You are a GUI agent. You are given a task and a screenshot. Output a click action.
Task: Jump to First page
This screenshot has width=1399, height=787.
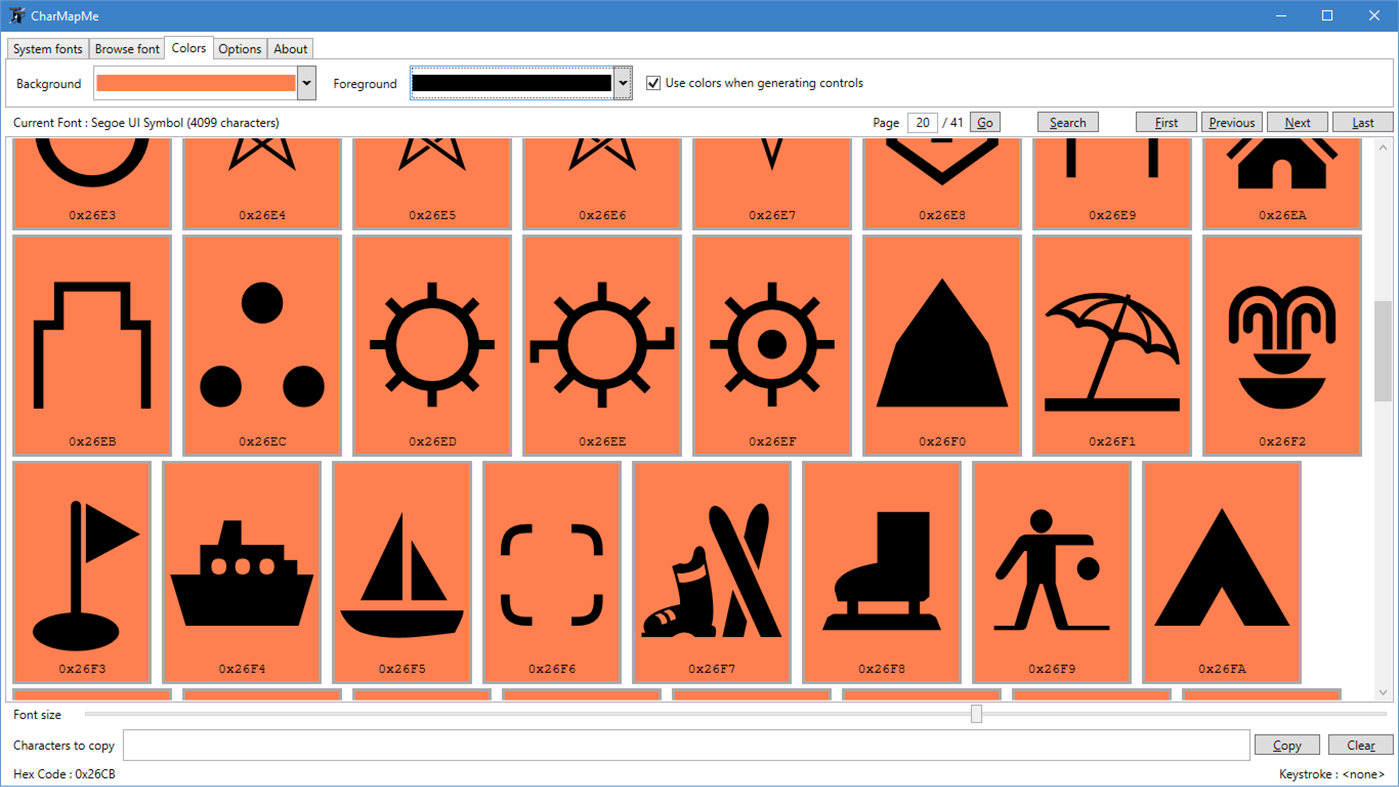tap(1166, 122)
